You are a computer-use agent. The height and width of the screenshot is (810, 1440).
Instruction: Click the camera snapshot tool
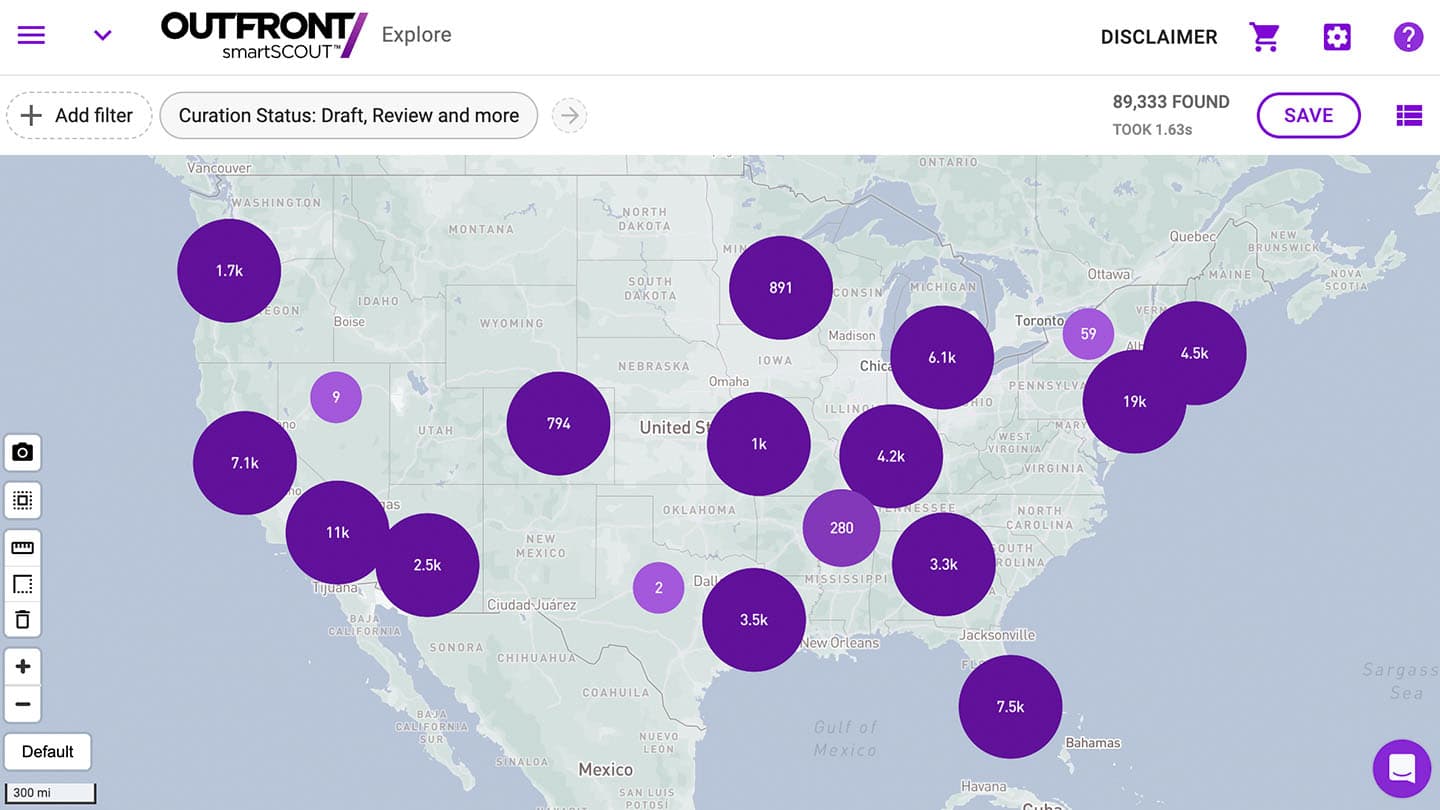point(22,453)
